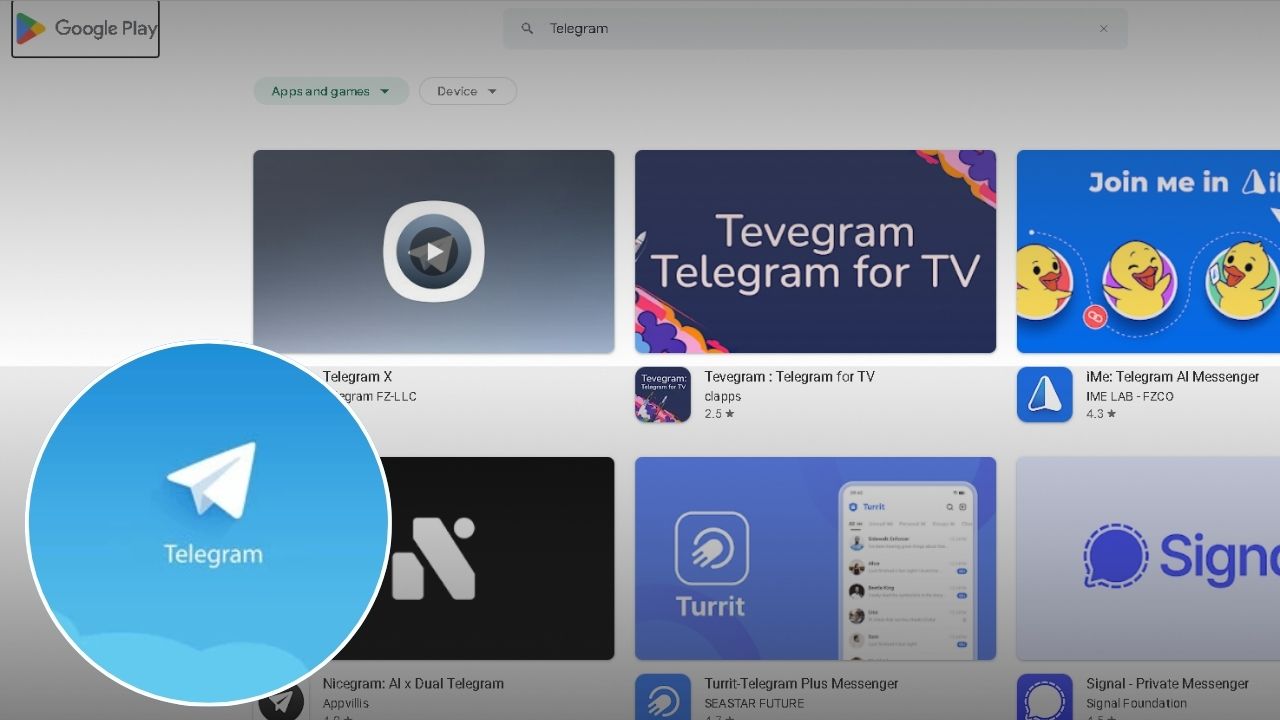Open Tevegram : Telegram for TV title

(790, 377)
